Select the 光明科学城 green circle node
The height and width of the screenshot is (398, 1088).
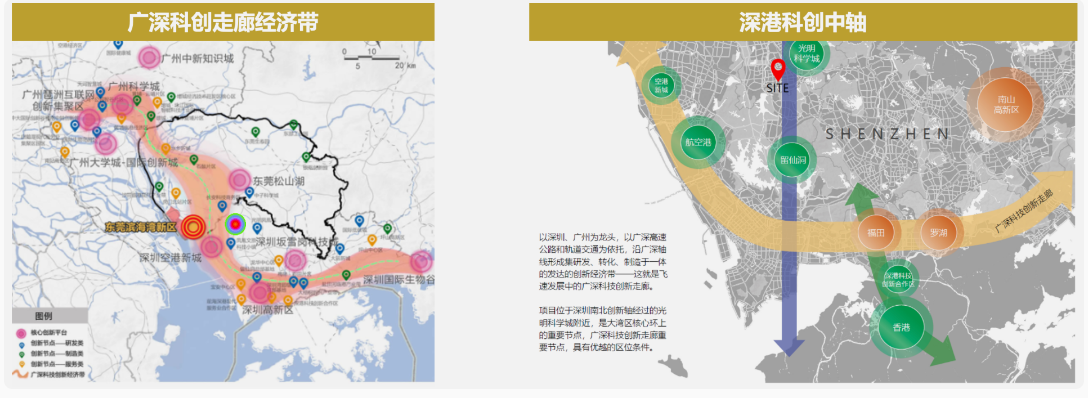click(x=806, y=54)
